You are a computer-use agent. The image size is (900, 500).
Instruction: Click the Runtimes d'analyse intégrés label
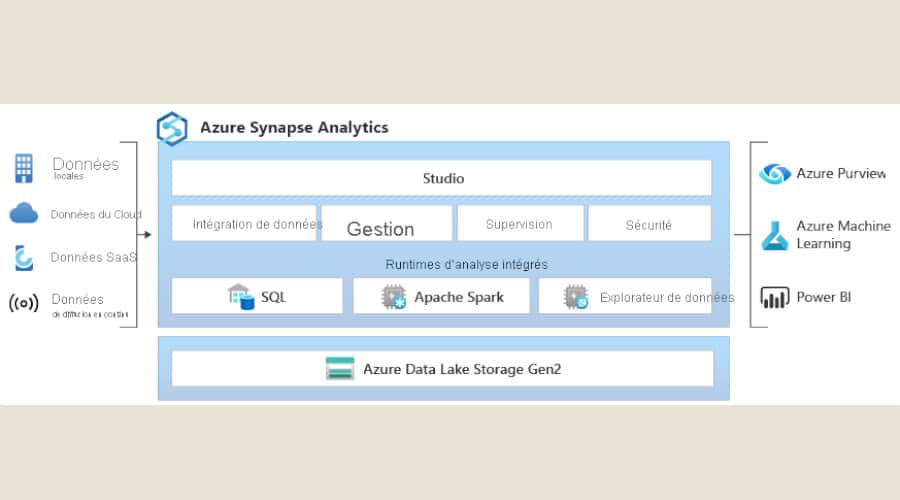click(x=466, y=264)
